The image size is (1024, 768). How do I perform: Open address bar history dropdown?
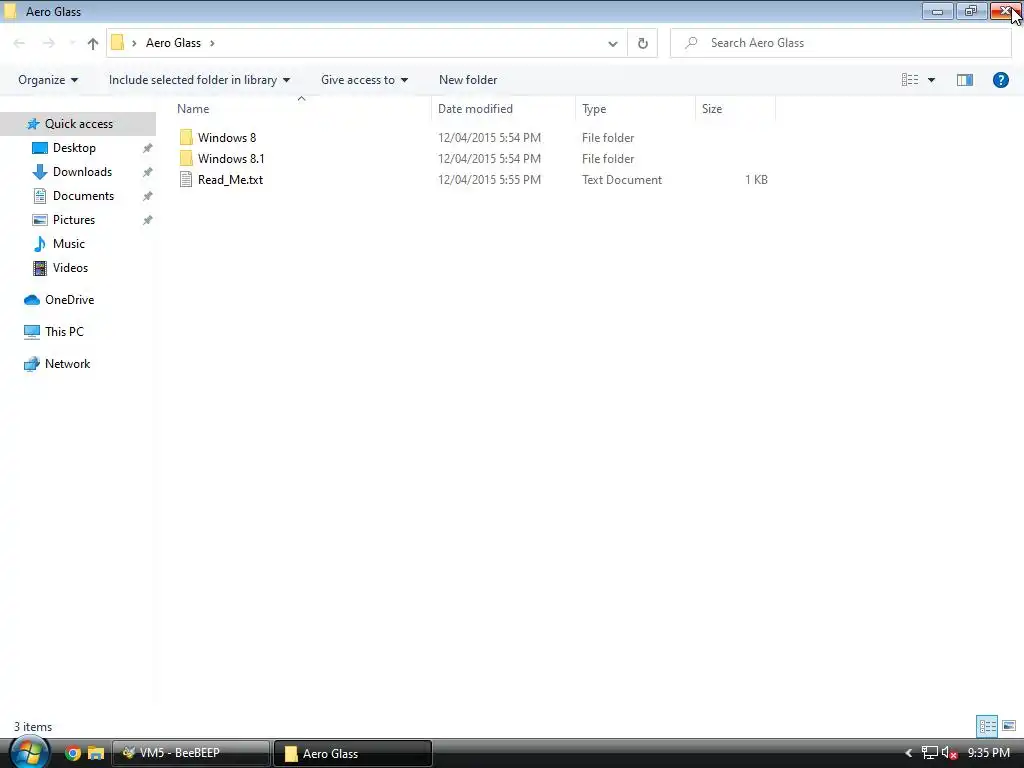[x=613, y=44]
